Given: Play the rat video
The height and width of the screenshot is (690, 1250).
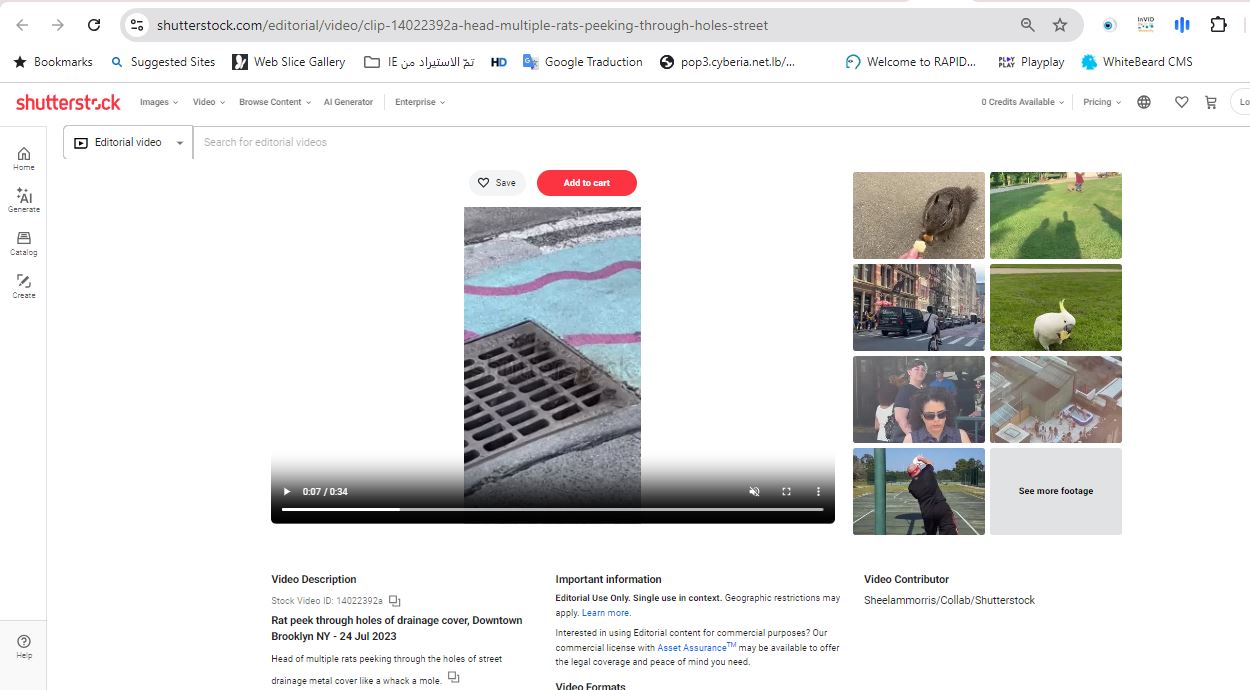Looking at the screenshot, I should 287,492.
